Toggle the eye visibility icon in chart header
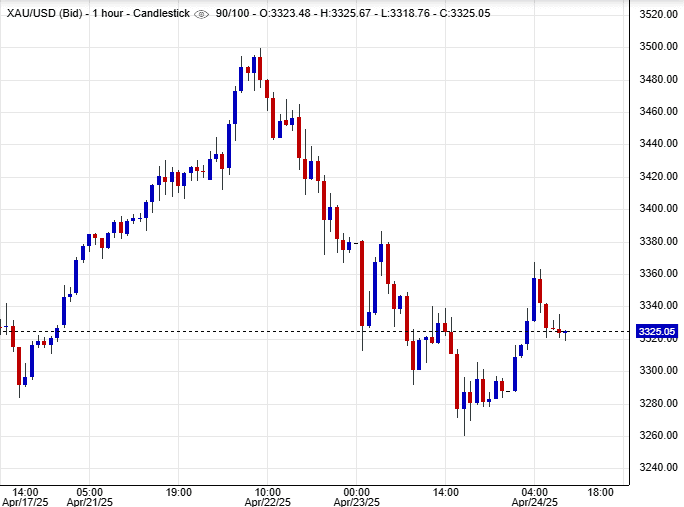The image size is (684, 507). tap(201, 14)
